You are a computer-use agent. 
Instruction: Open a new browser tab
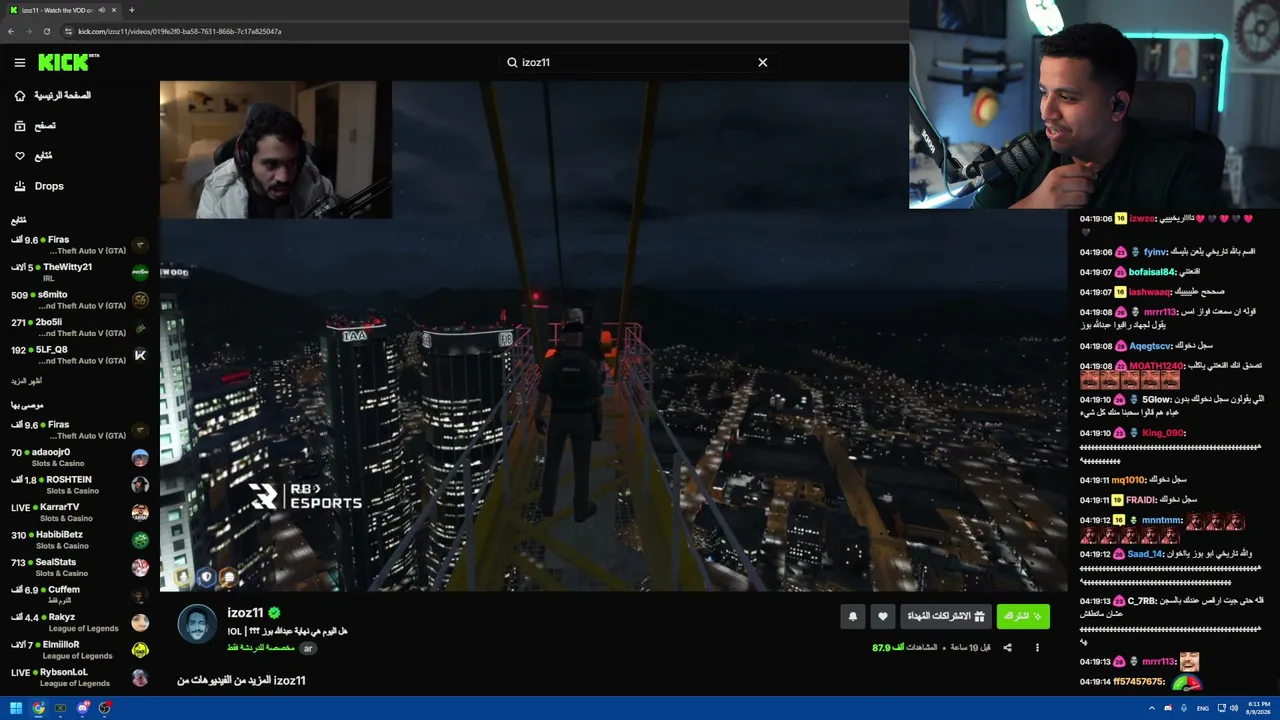(131, 10)
